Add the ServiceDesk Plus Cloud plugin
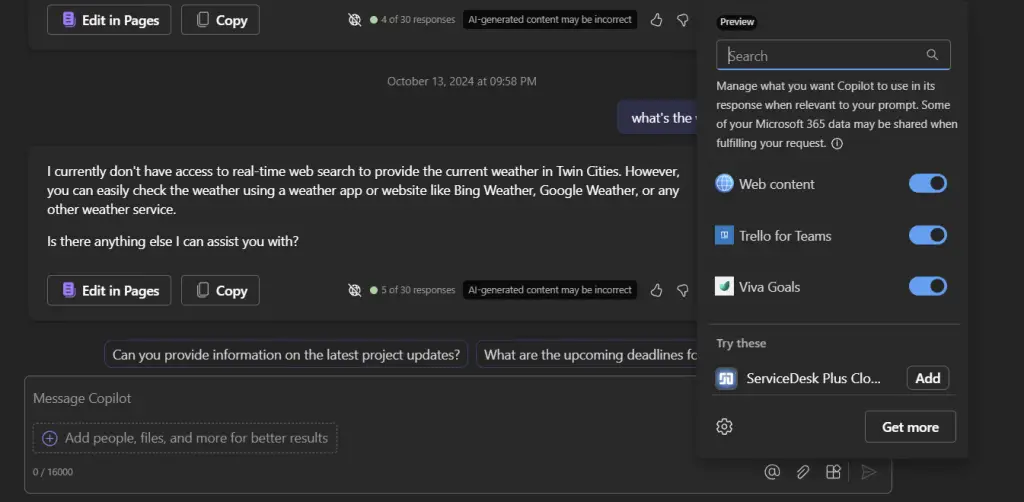Image resolution: width=1024 pixels, height=502 pixels. 927,378
